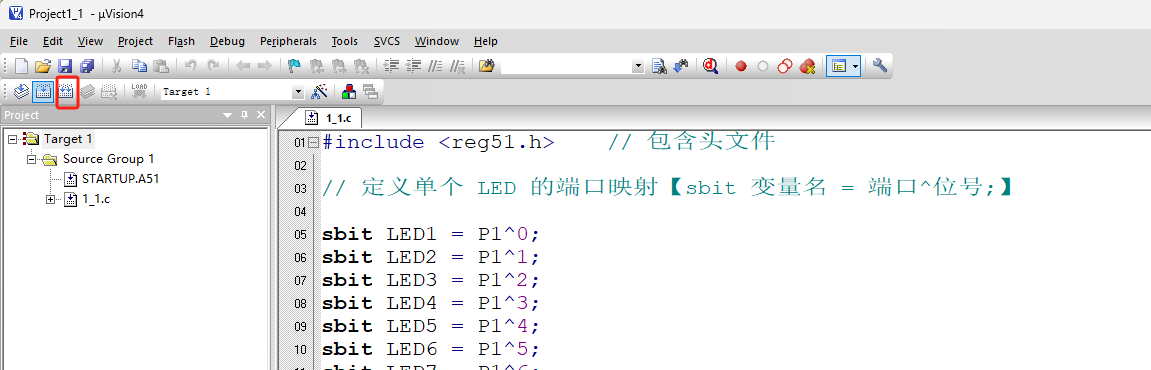Go to the next bookmark icon
The width and height of the screenshot is (1151, 370).
coord(339,66)
